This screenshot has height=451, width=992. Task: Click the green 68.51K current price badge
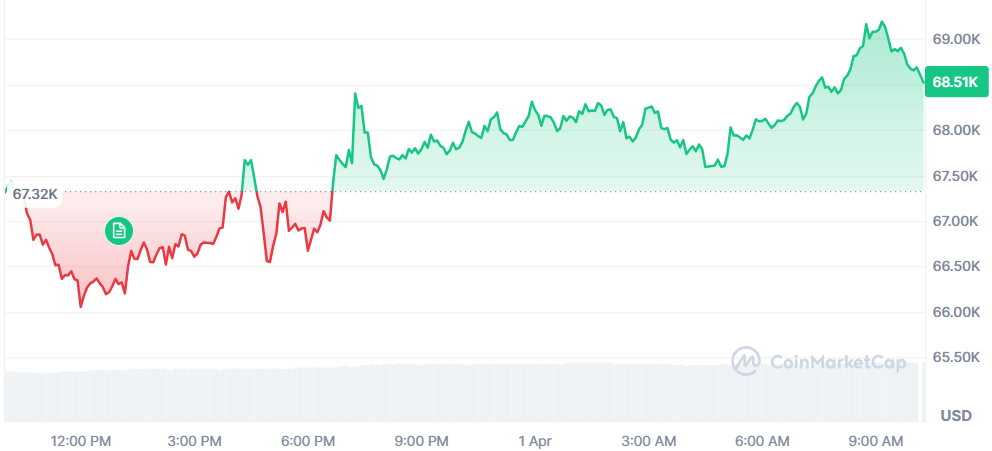click(x=954, y=82)
